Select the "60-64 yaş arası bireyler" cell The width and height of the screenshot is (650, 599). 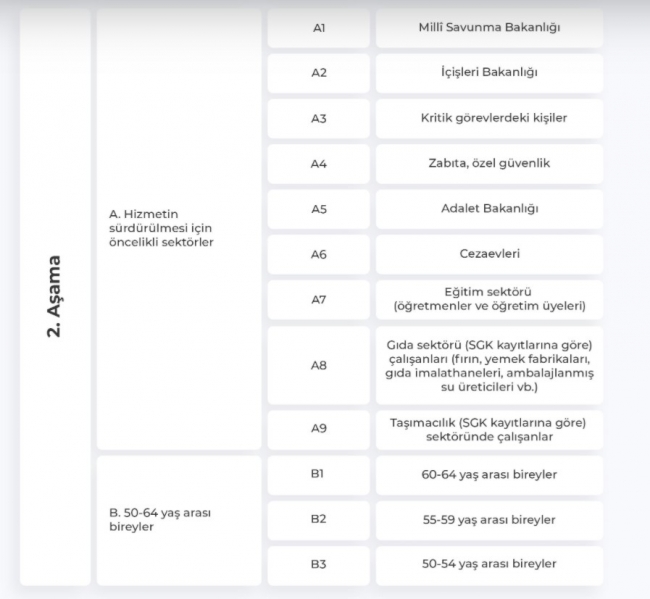[489, 474]
